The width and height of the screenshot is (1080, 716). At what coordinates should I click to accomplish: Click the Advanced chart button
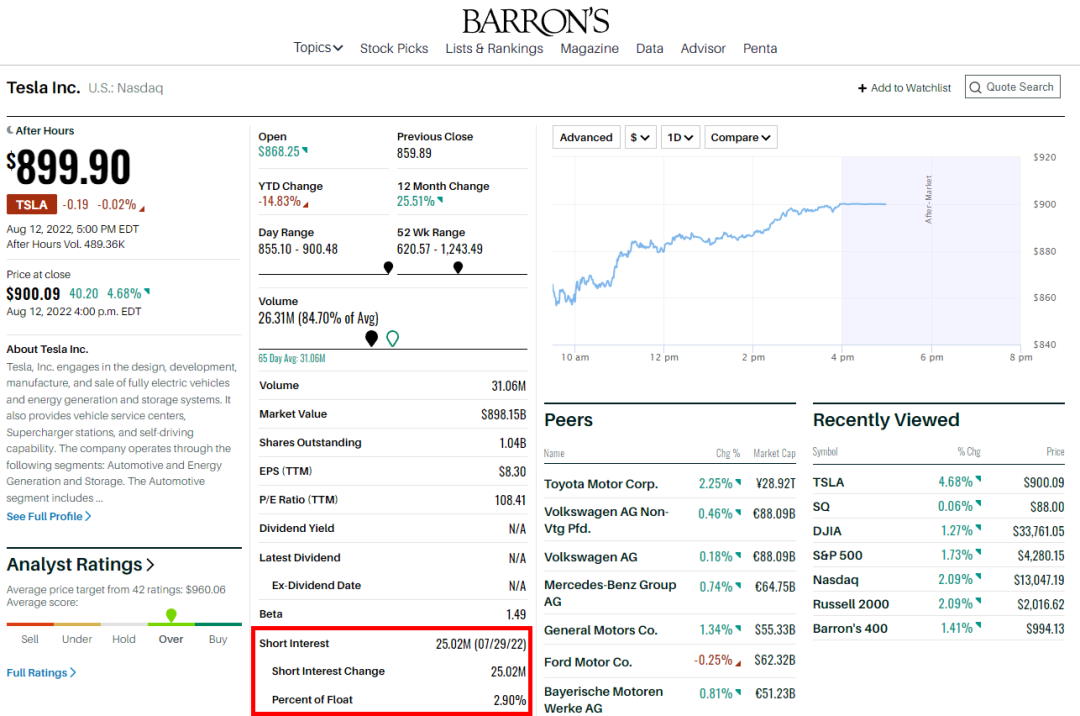(585, 137)
